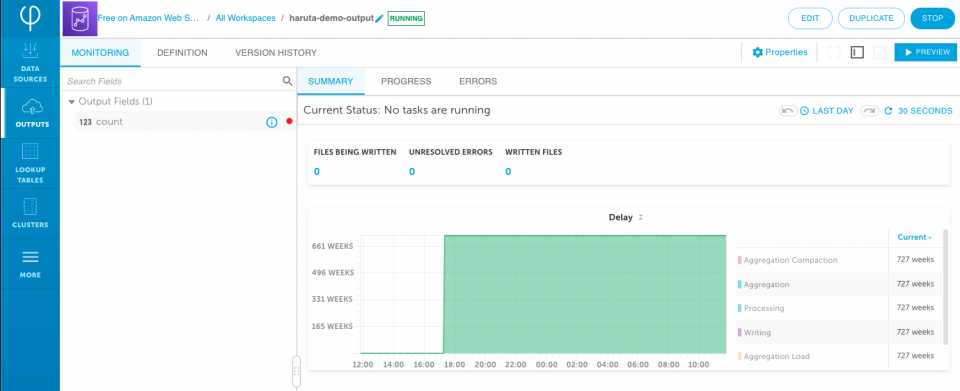Switch to the DEFINITION tab
Screen dimensions: 960x391
182,53
